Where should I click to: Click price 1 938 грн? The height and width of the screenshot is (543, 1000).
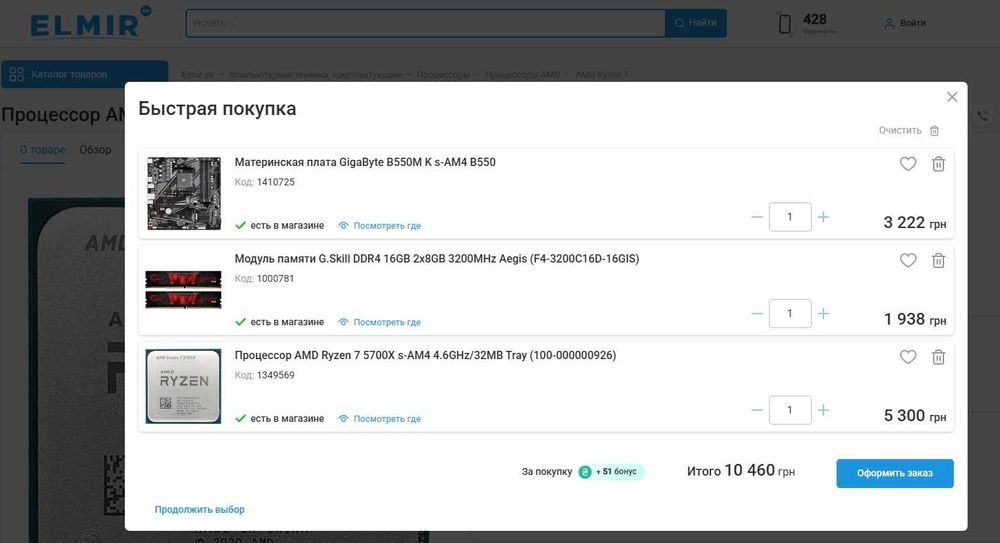pyautogui.click(x=915, y=319)
